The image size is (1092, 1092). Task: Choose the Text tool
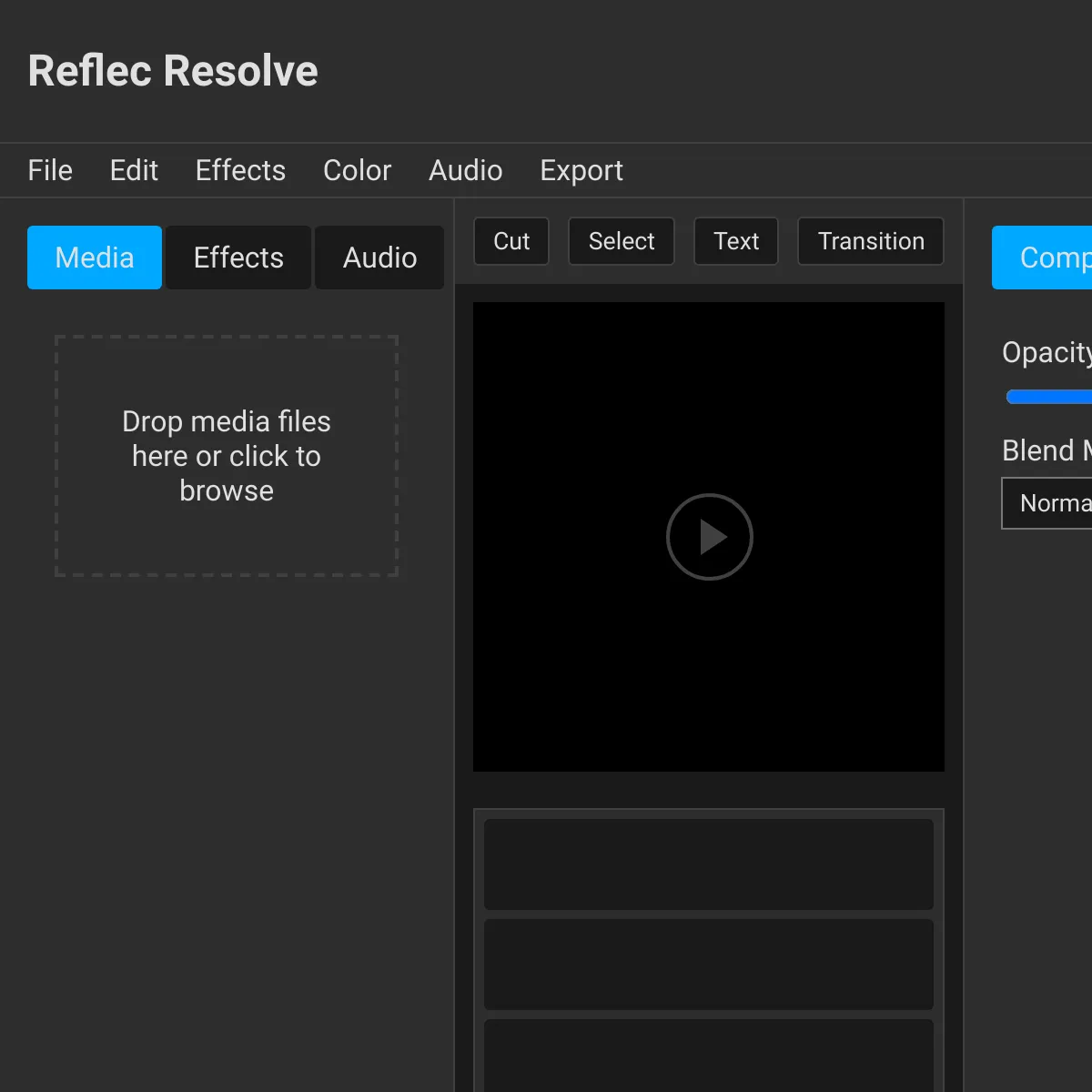[736, 241]
